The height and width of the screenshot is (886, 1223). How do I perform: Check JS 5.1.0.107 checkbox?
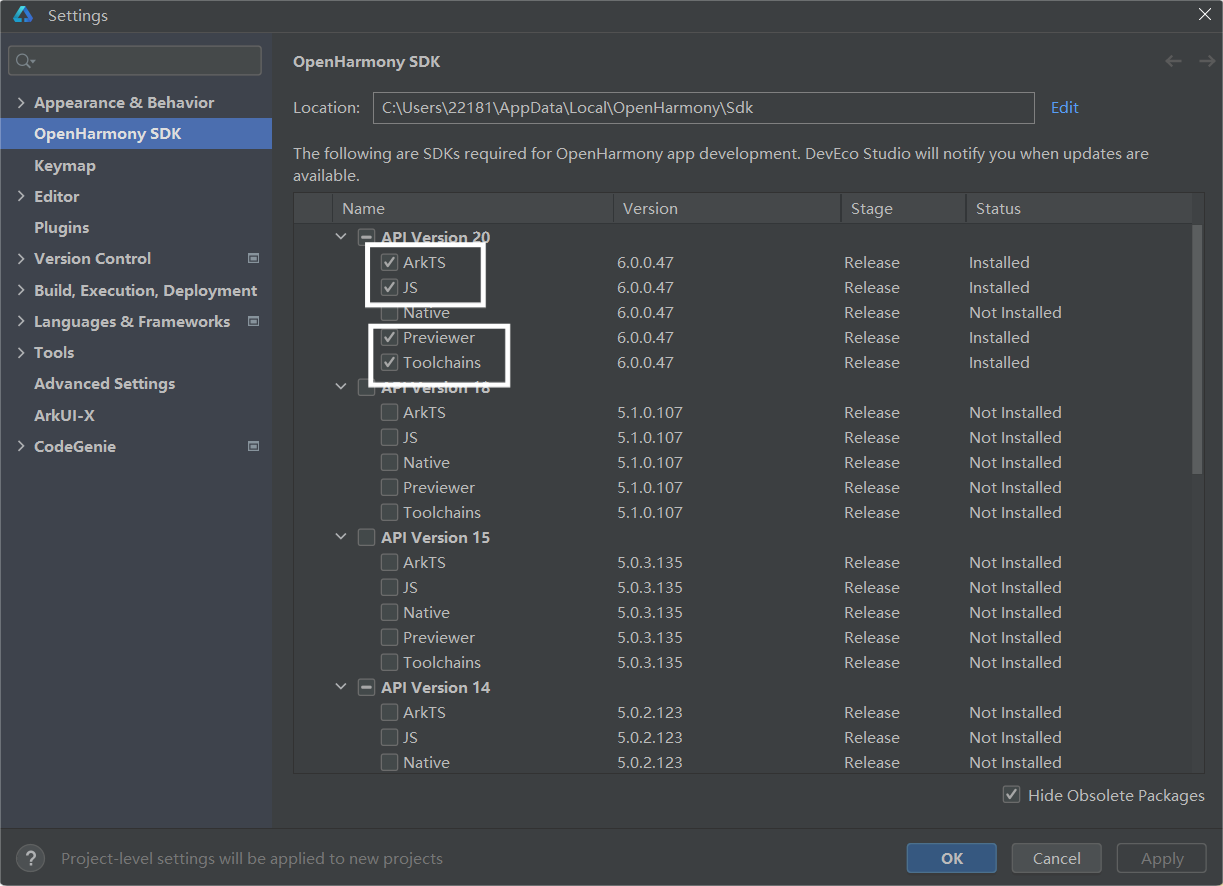390,437
